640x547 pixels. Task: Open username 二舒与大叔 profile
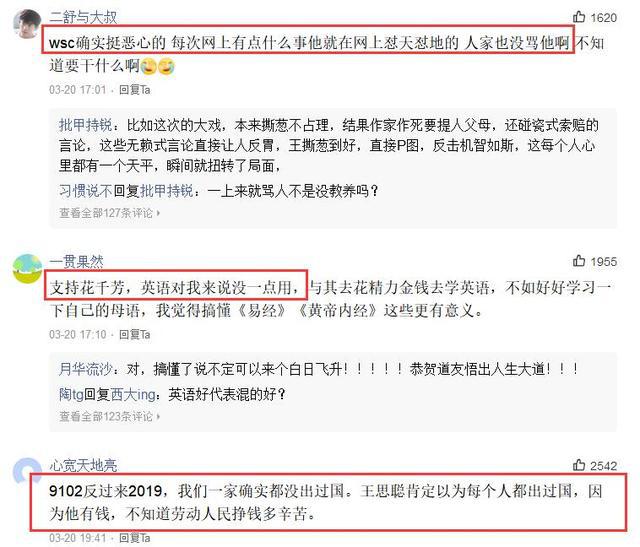(83, 17)
